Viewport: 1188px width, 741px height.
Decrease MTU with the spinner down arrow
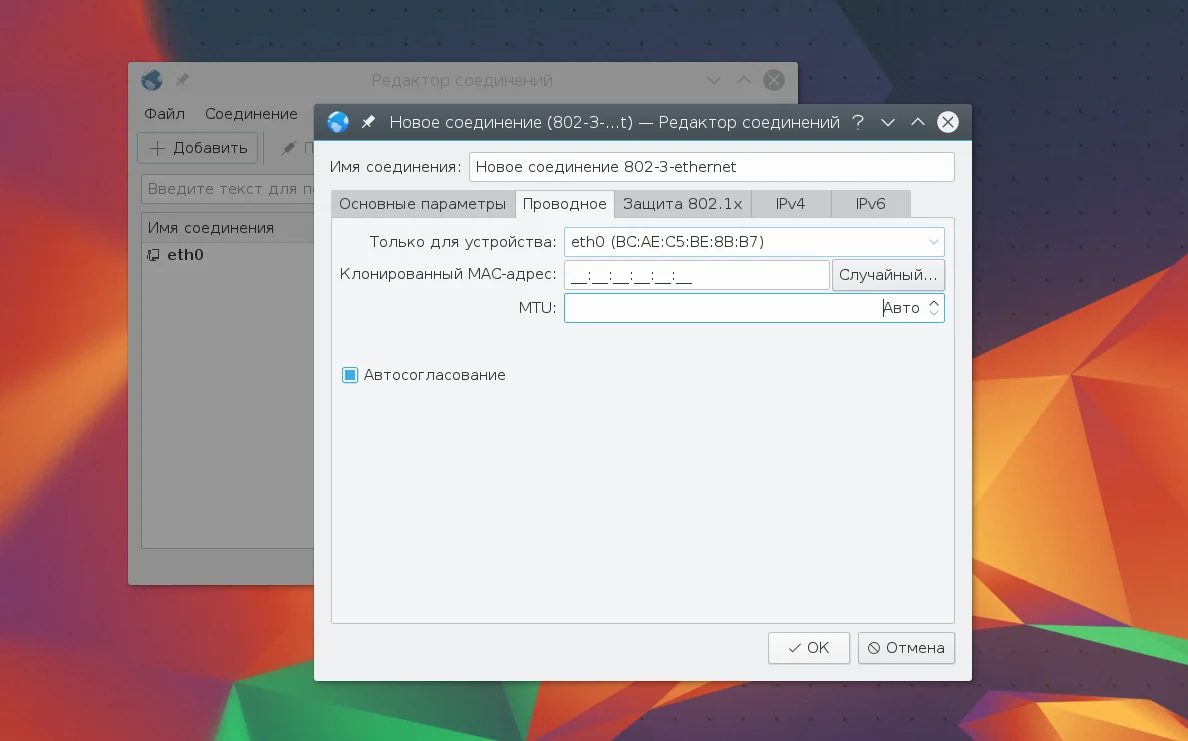click(934, 313)
